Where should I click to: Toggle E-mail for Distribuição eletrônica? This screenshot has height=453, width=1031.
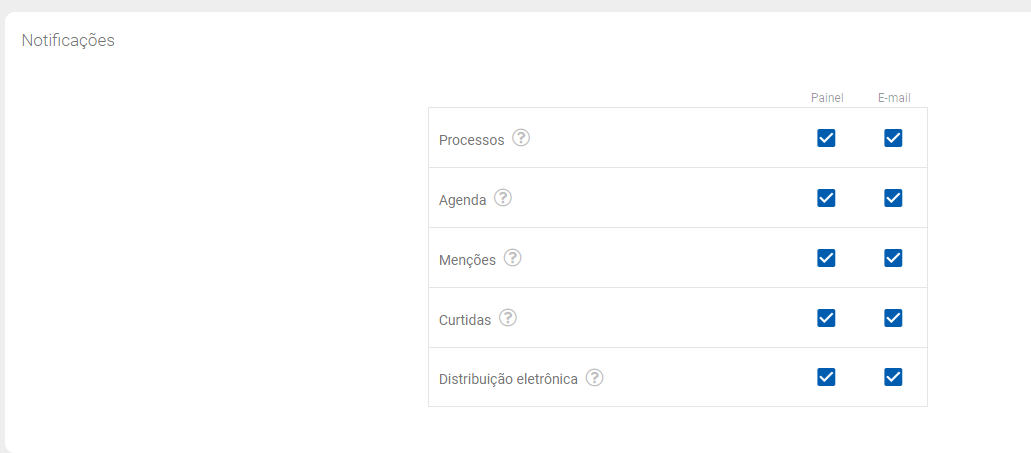(x=893, y=377)
